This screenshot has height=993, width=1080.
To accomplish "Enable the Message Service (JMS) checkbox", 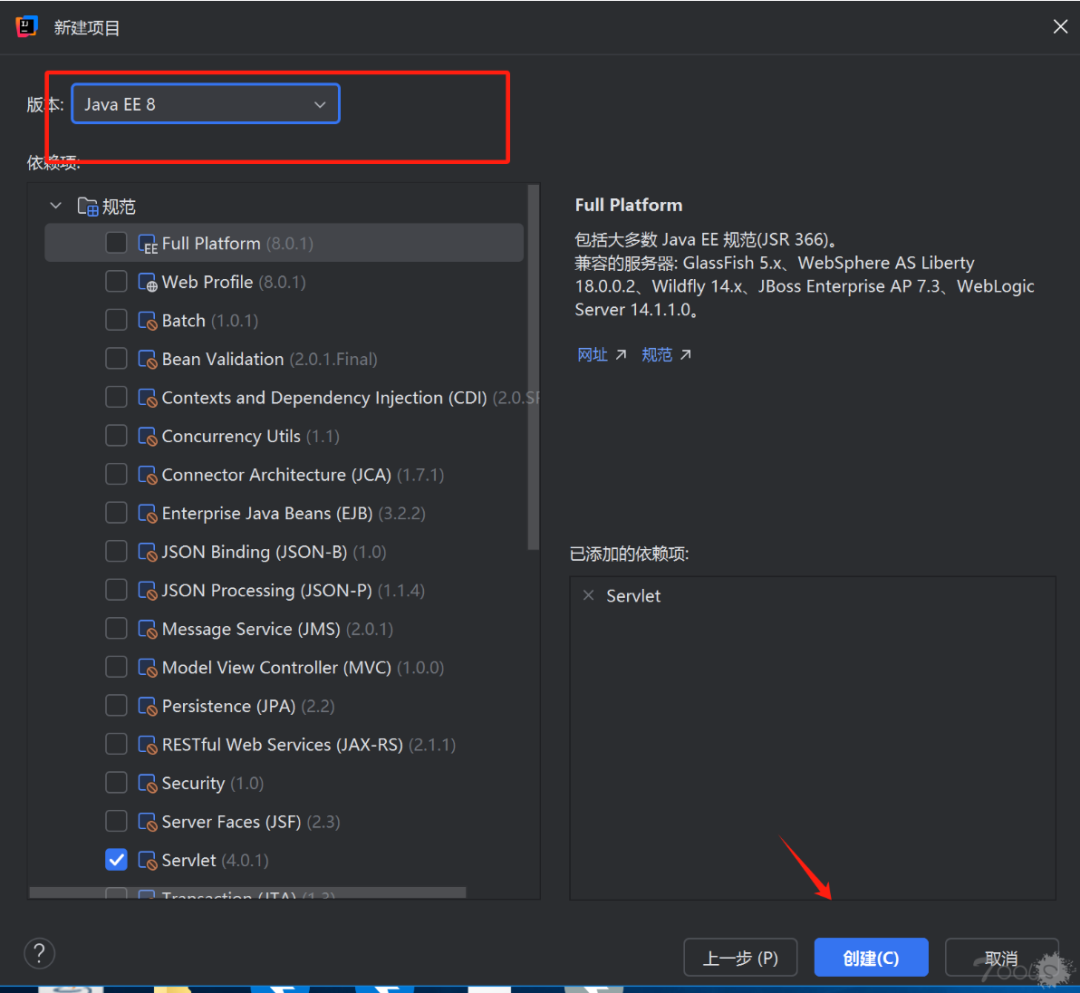I will click(x=116, y=628).
